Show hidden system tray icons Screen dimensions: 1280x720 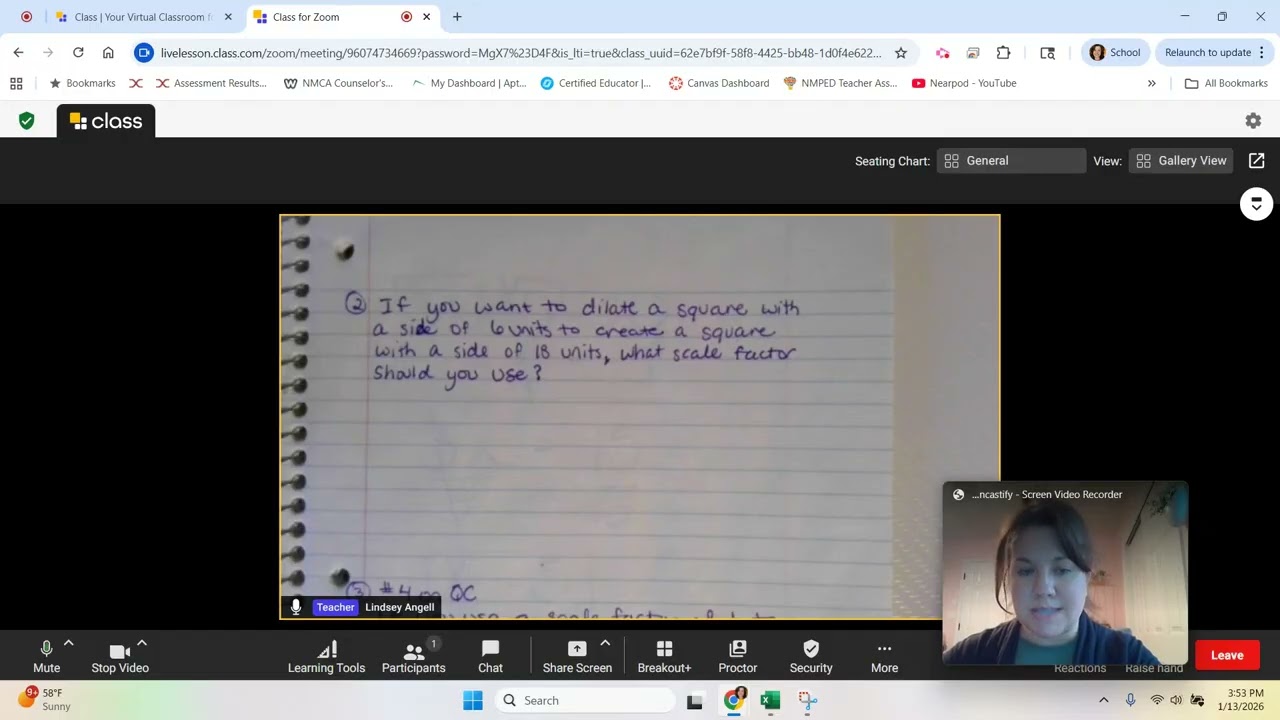pos(1103,700)
